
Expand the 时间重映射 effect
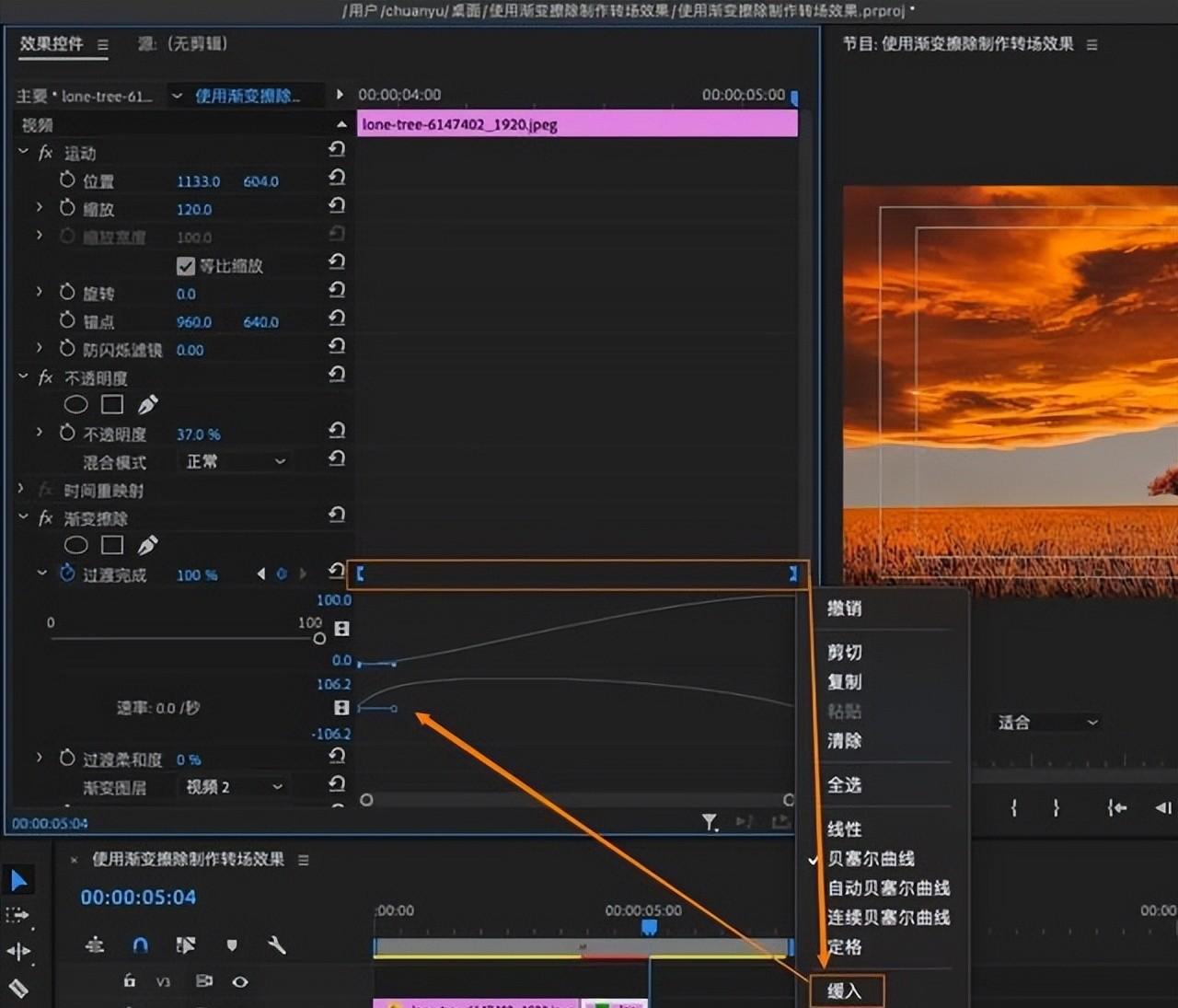click(x=22, y=489)
